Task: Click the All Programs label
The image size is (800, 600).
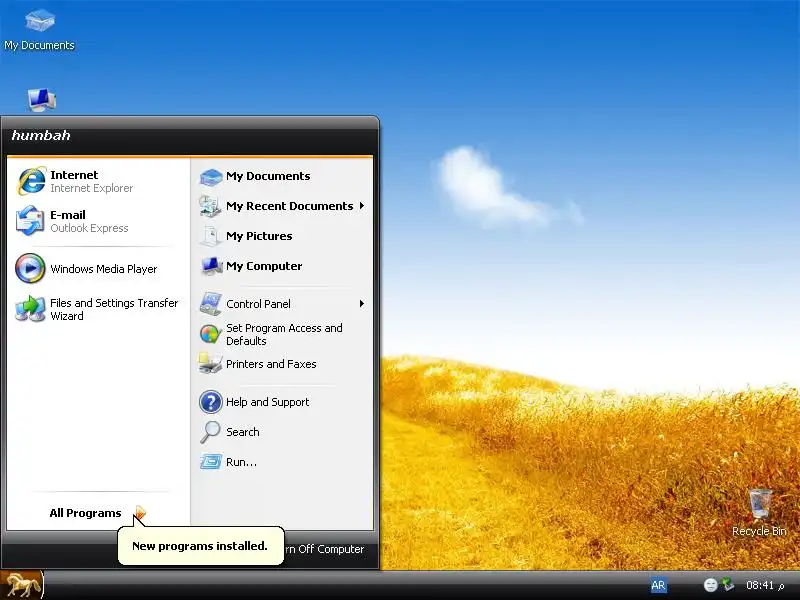Action: coord(85,513)
